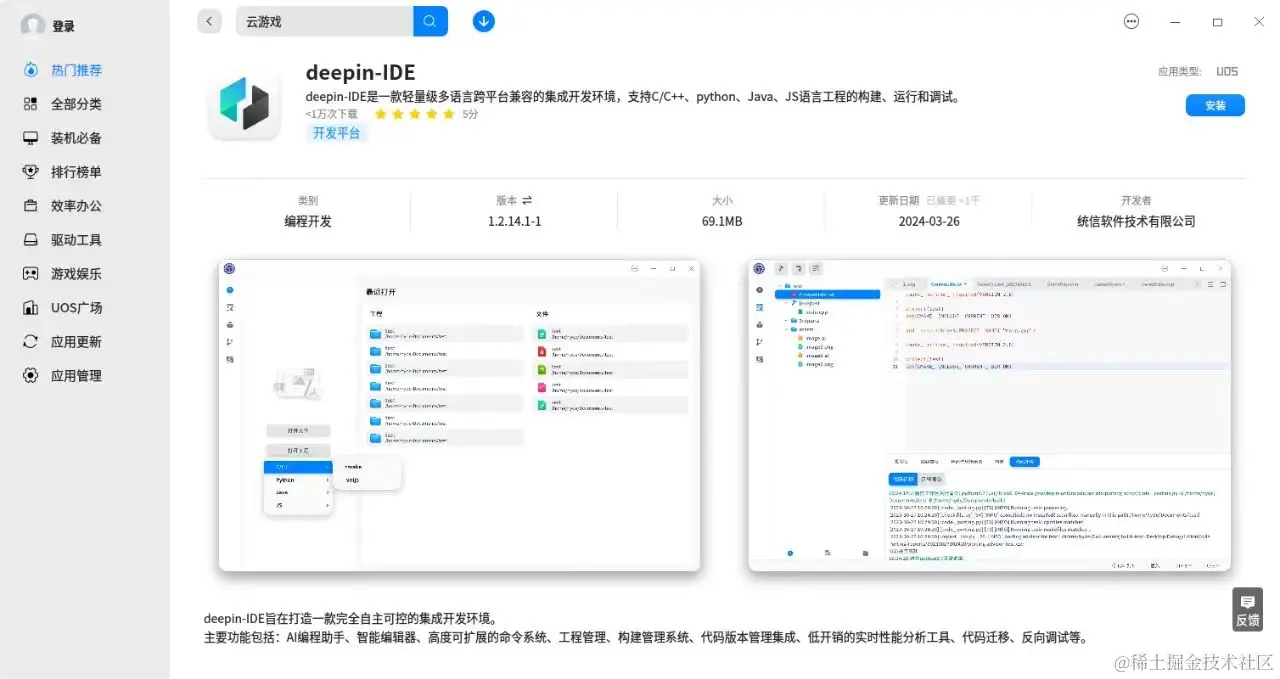Open 游戏娱乐 in the sidebar

(77, 274)
